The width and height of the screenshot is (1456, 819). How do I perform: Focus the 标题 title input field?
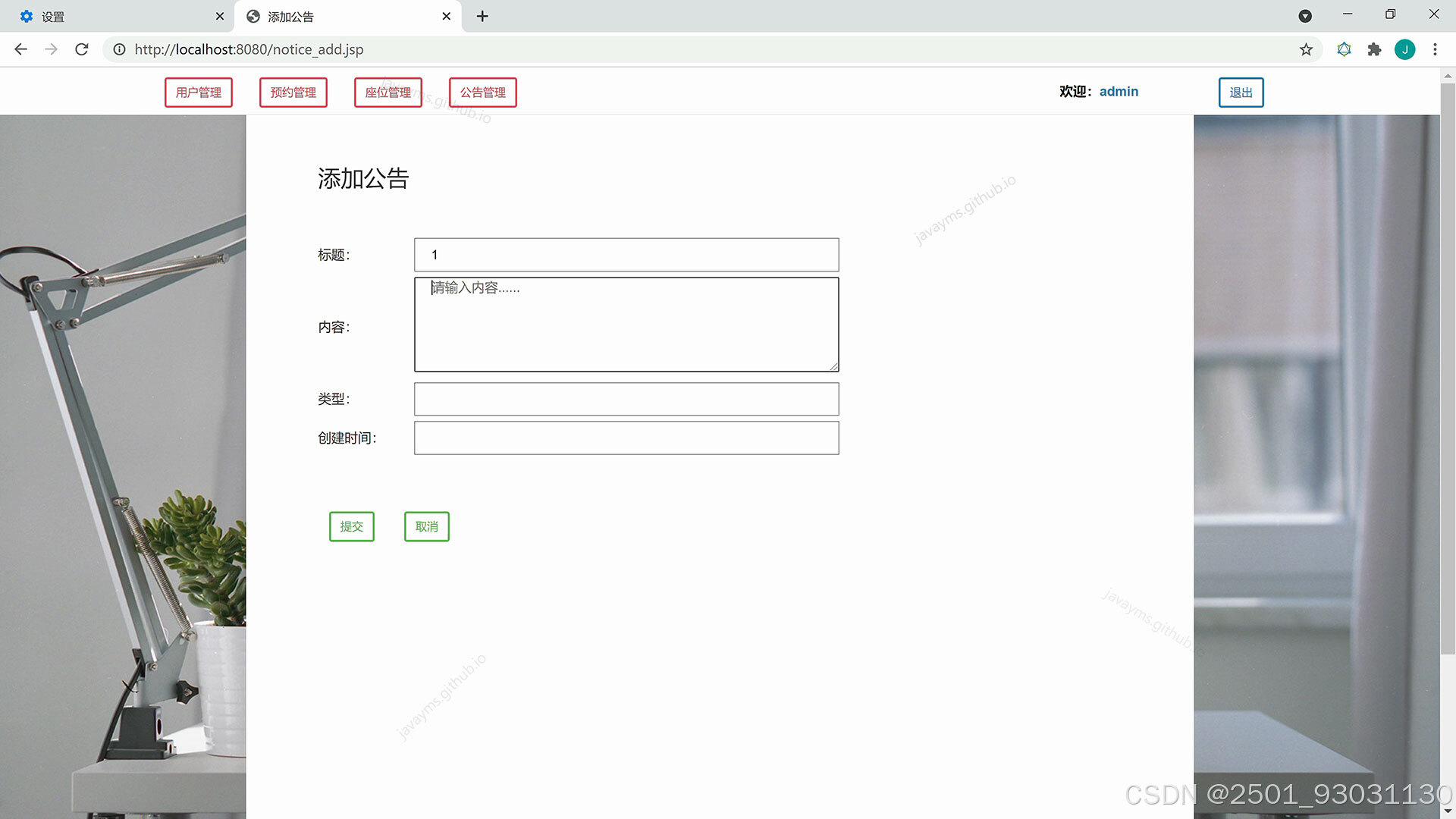(626, 255)
